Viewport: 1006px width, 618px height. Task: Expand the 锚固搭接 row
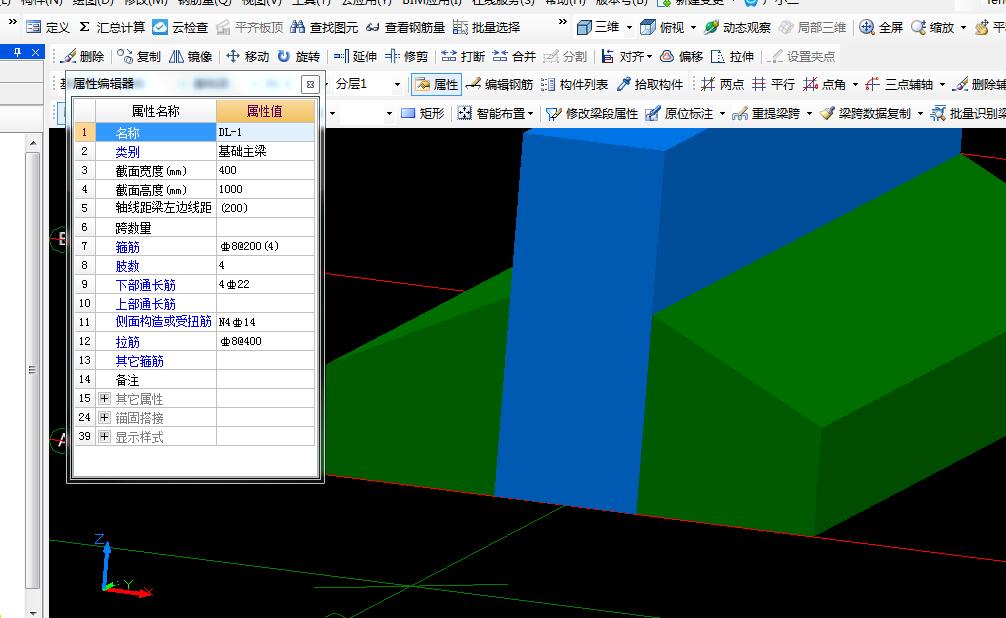[105, 418]
